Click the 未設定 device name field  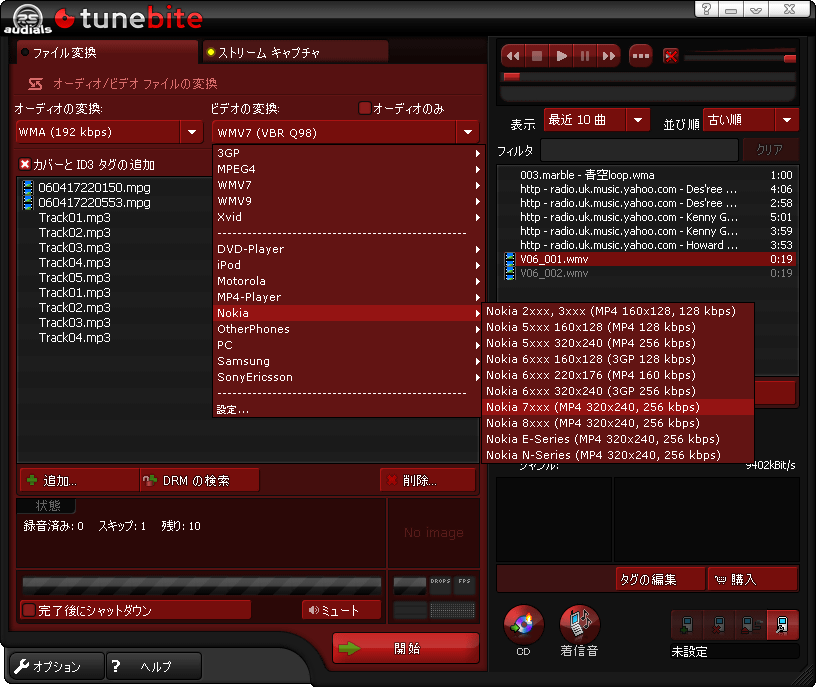(x=735, y=652)
